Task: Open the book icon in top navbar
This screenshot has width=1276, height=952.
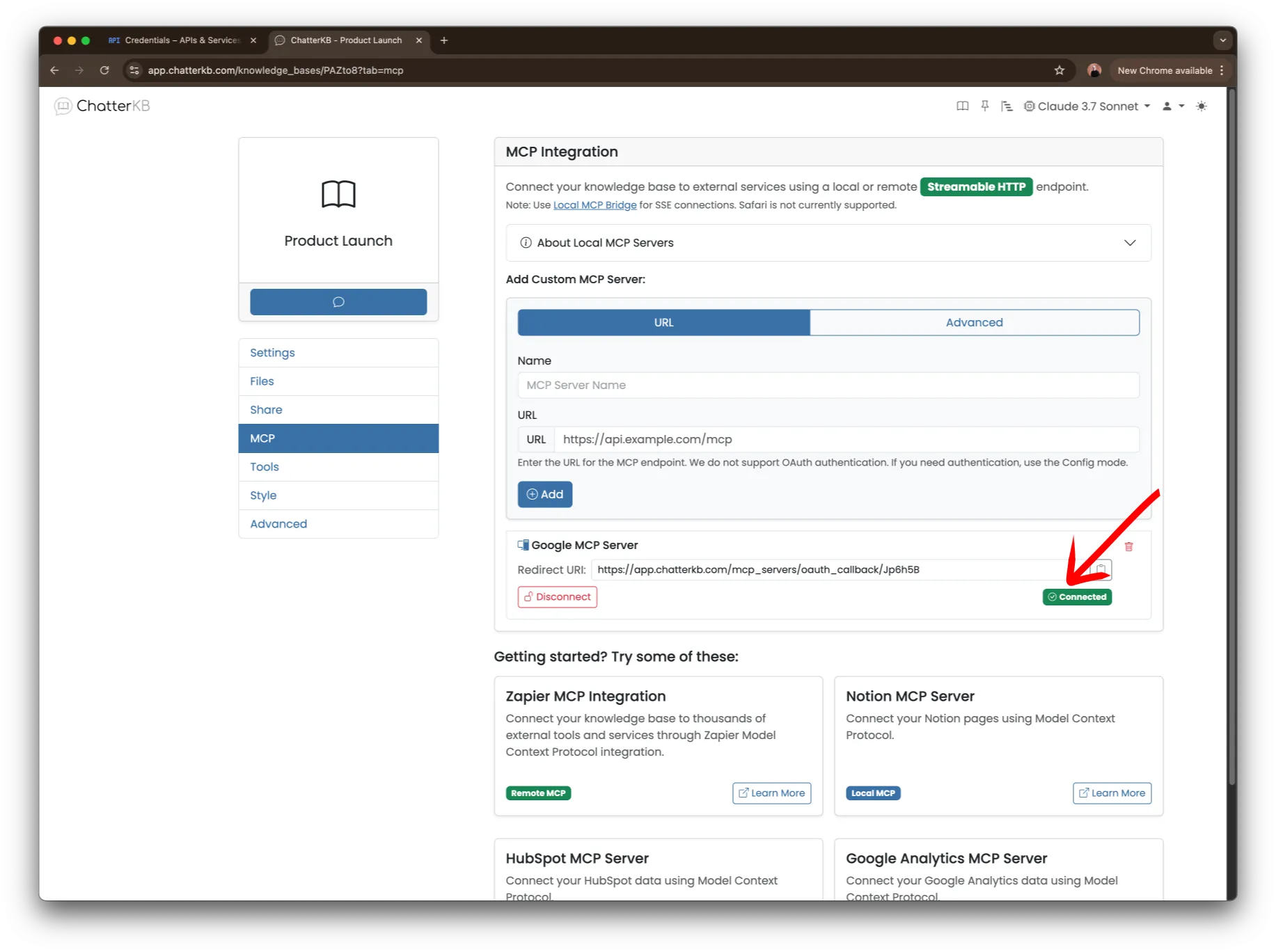Action: 962,106
